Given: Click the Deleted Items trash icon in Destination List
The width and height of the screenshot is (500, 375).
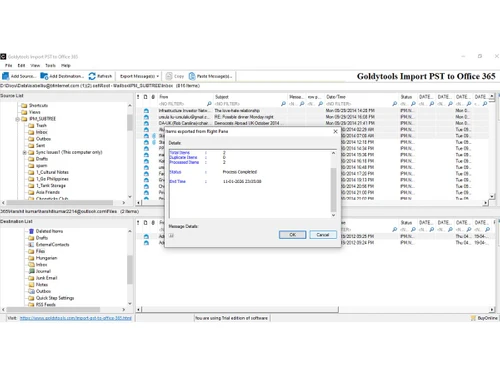Looking at the screenshot, I should coord(31,231).
